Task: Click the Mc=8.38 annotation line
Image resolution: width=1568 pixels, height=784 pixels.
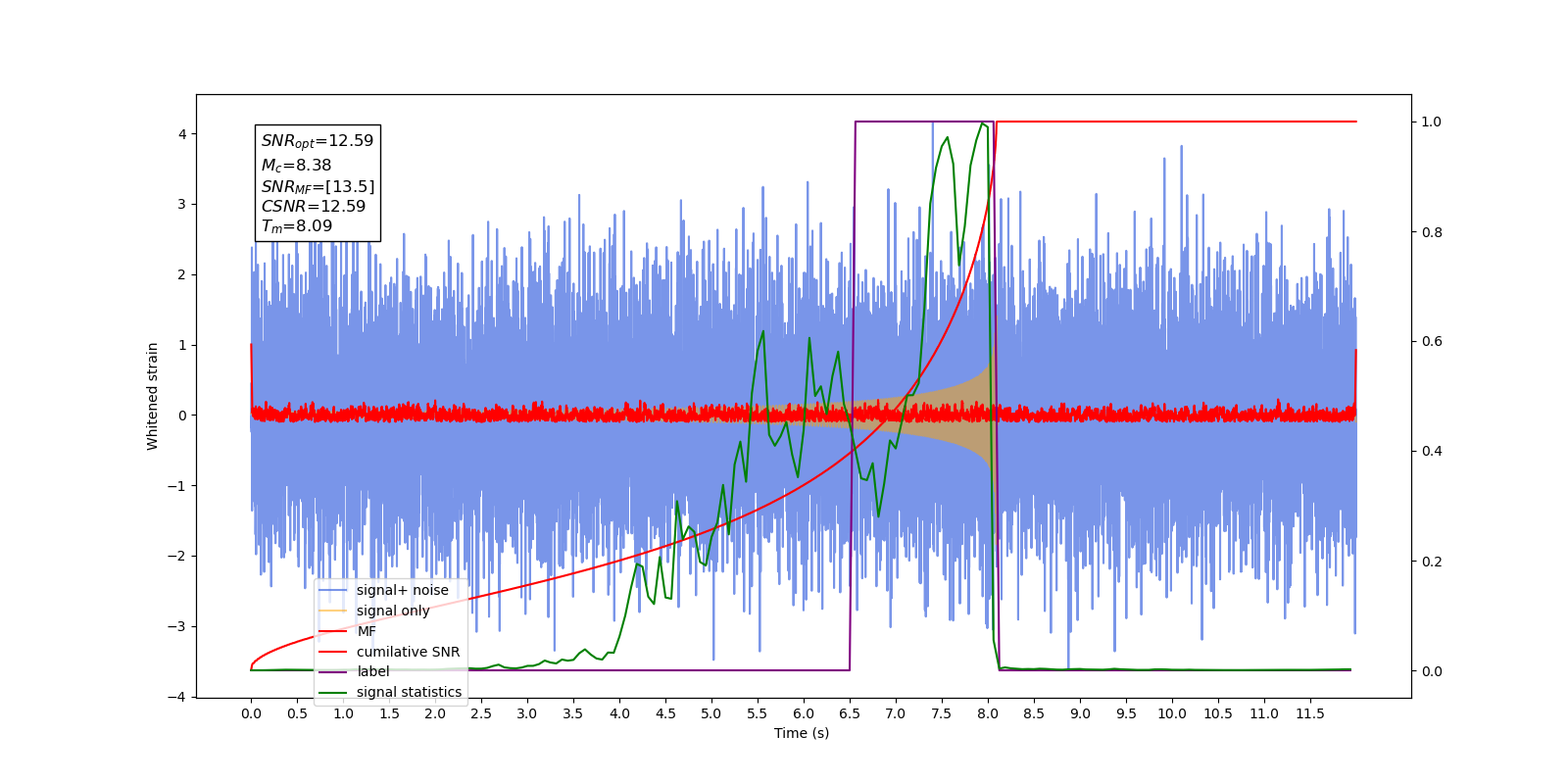Action: [x=296, y=166]
